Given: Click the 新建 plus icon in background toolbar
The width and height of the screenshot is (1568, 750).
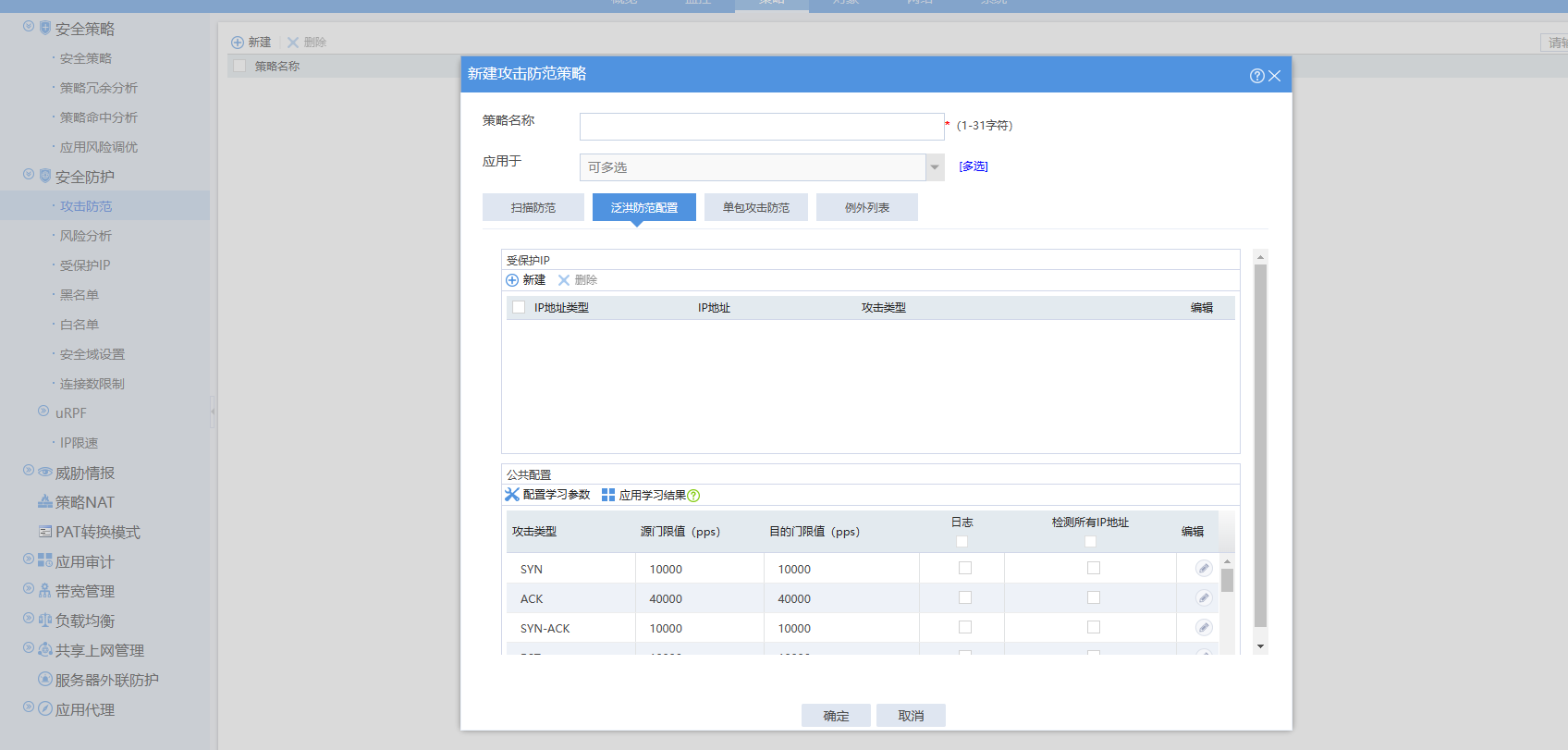Looking at the screenshot, I should click(x=238, y=43).
